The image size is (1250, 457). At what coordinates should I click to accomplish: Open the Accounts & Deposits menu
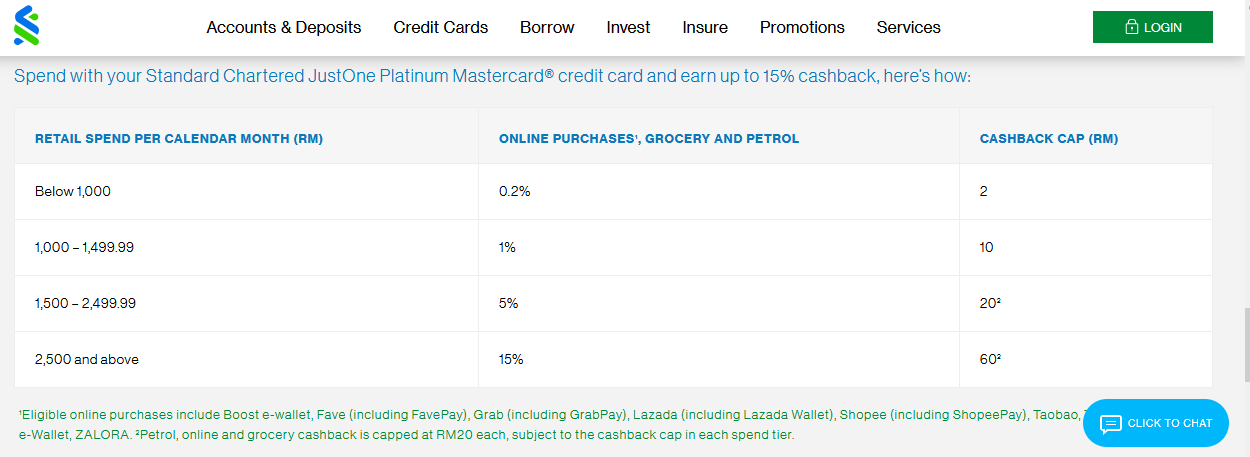[x=284, y=28]
